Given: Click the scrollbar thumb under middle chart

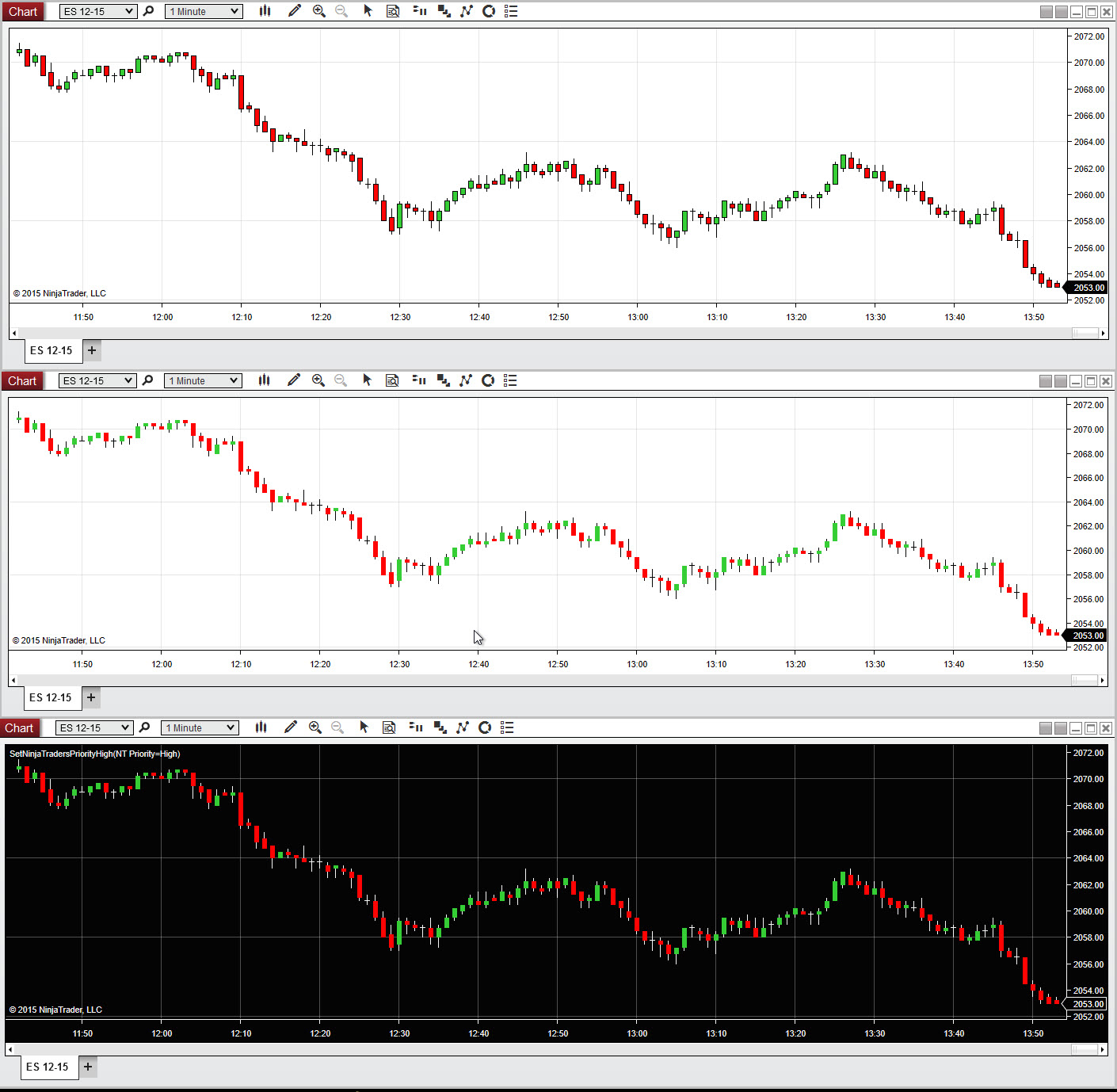Looking at the screenshot, I should pos(1084,681).
